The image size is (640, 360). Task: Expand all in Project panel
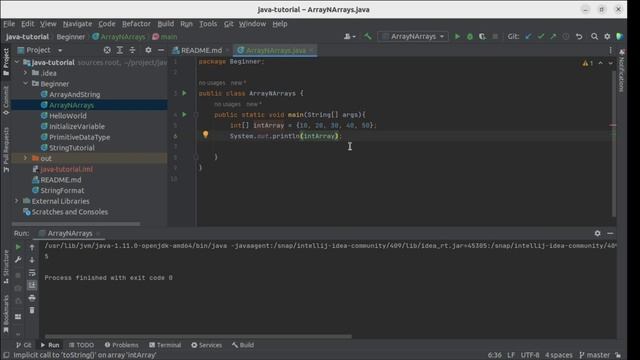pos(120,50)
